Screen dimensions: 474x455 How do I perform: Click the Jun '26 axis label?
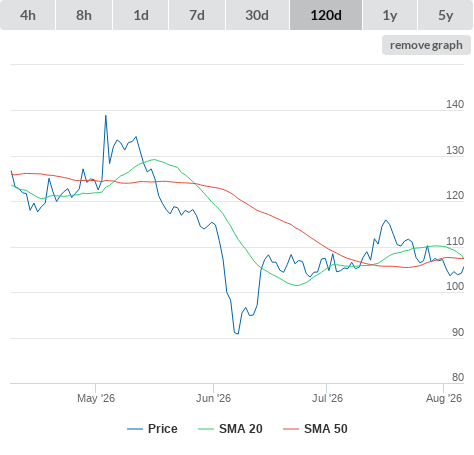tap(213, 398)
